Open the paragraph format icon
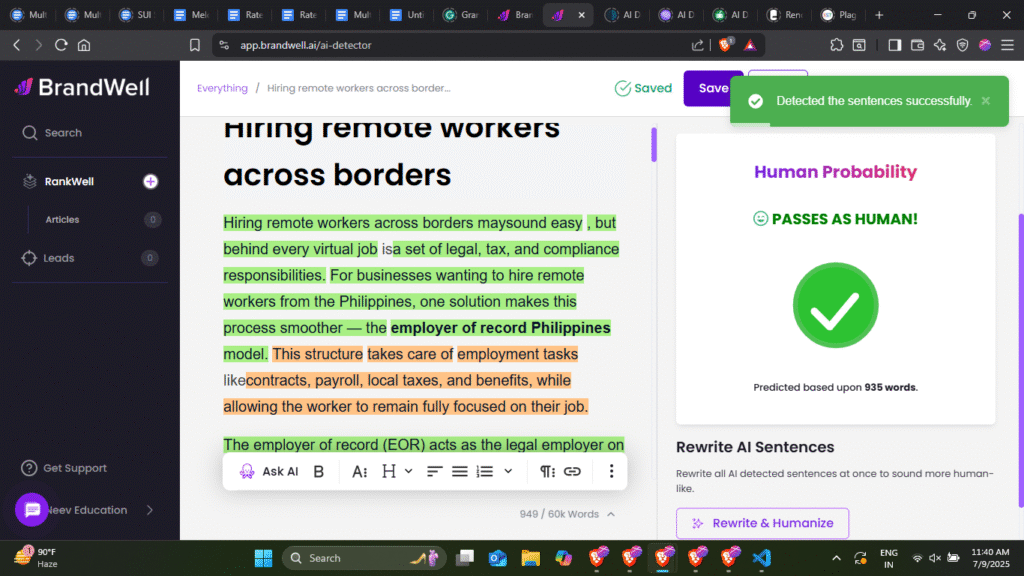The height and width of the screenshot is (576, 1024). coord(547,471)
